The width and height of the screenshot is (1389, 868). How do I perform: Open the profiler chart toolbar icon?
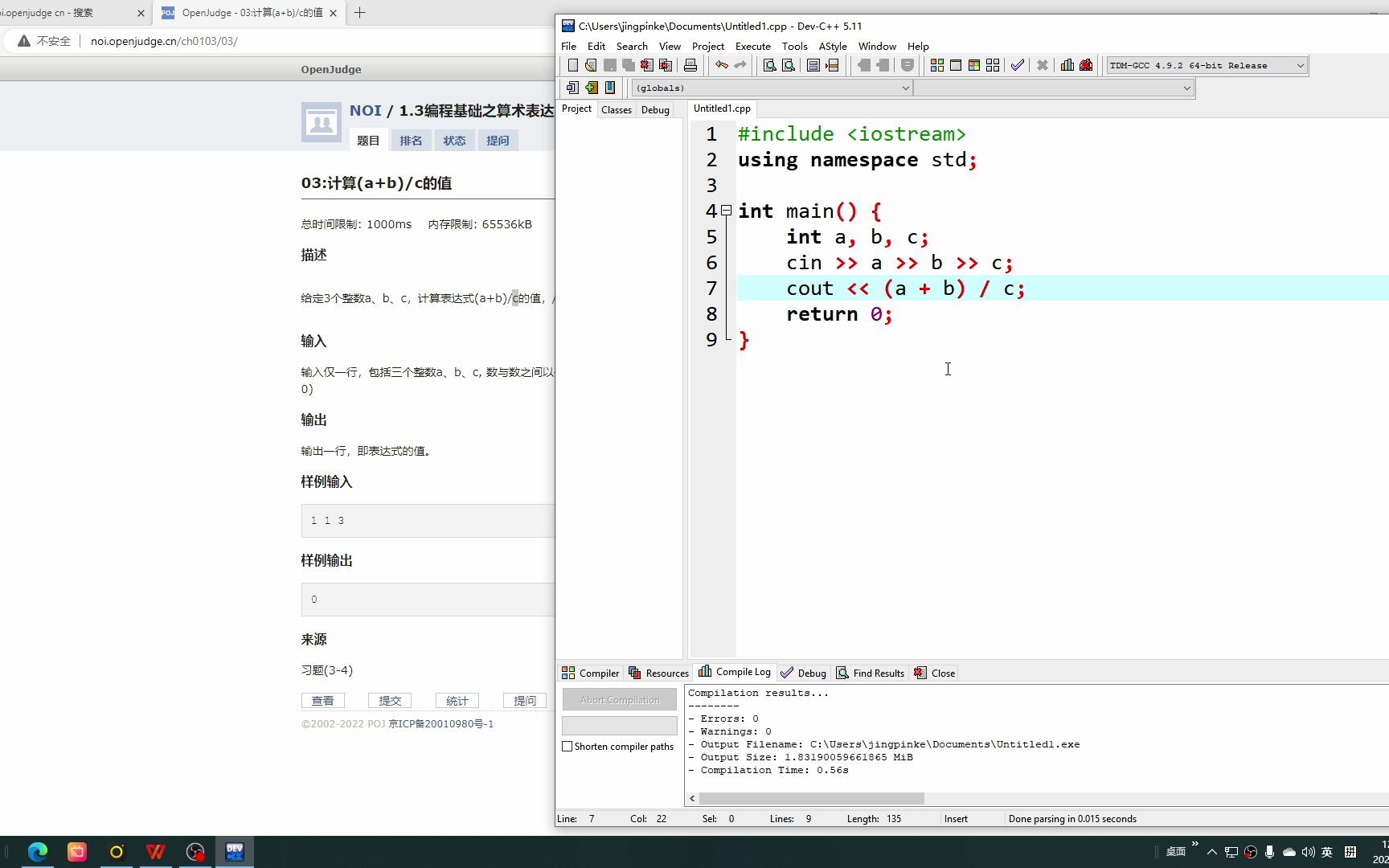(x=1067, y=65)
